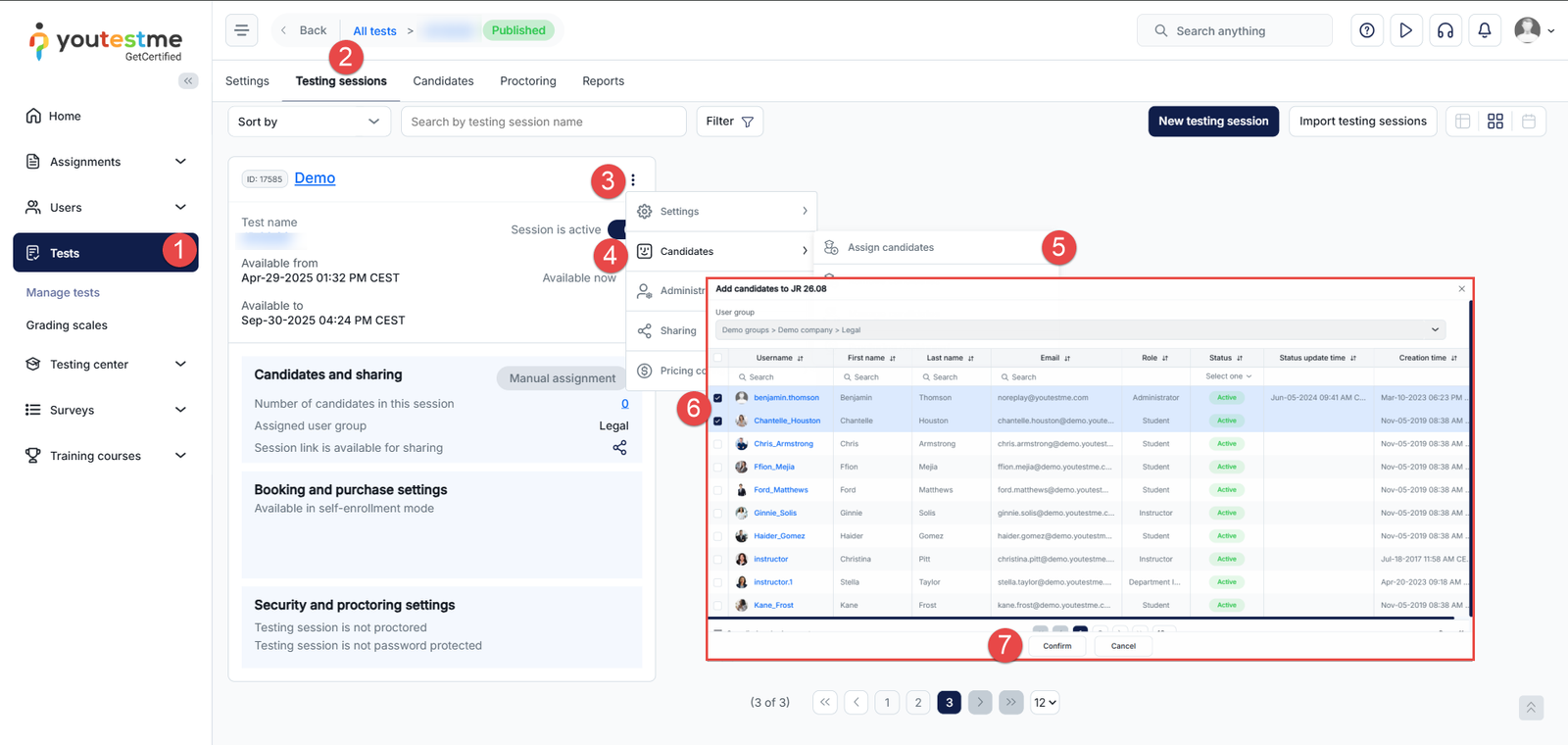
Task: Open the Demo session link
Action: (x=315, y=178)
